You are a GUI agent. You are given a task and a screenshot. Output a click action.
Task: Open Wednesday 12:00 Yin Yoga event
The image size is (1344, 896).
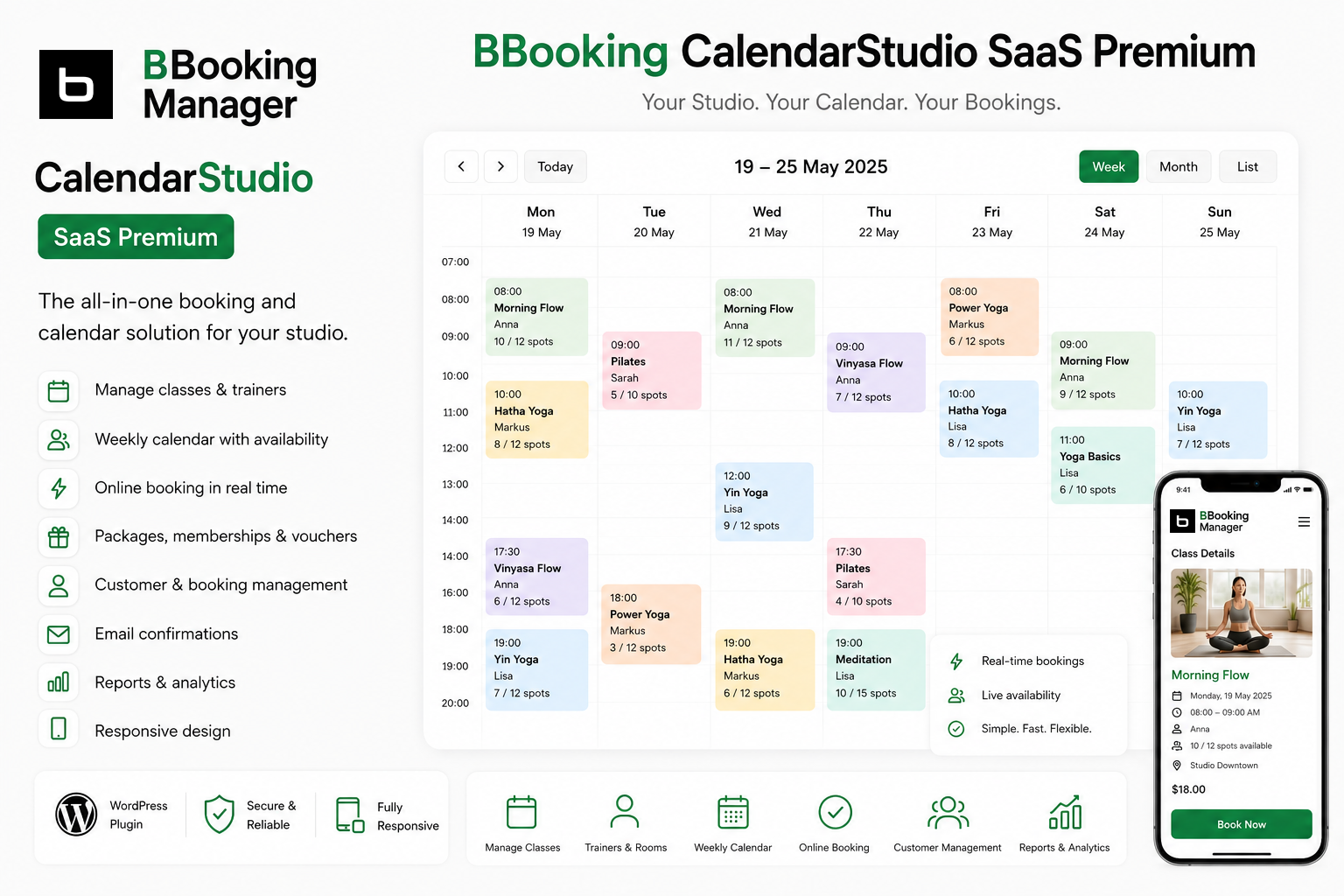tap(764, 500)
